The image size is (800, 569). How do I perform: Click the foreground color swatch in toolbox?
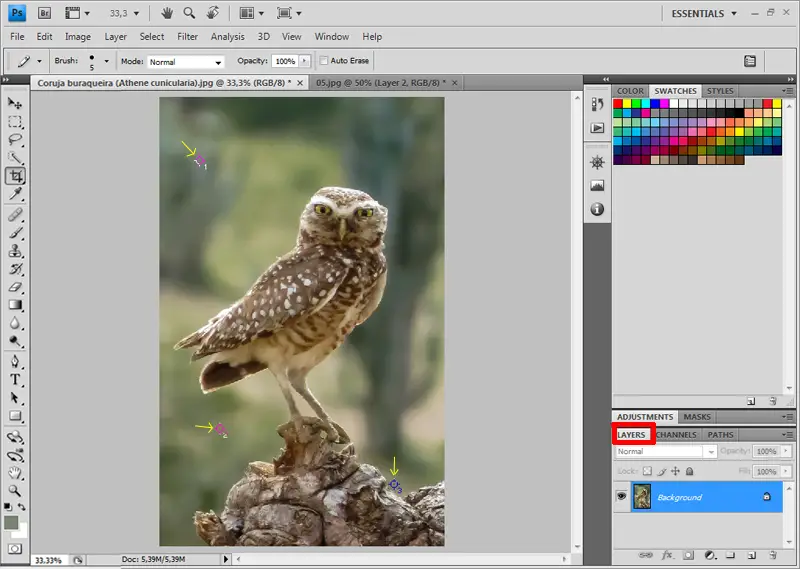tap(11, 523)
